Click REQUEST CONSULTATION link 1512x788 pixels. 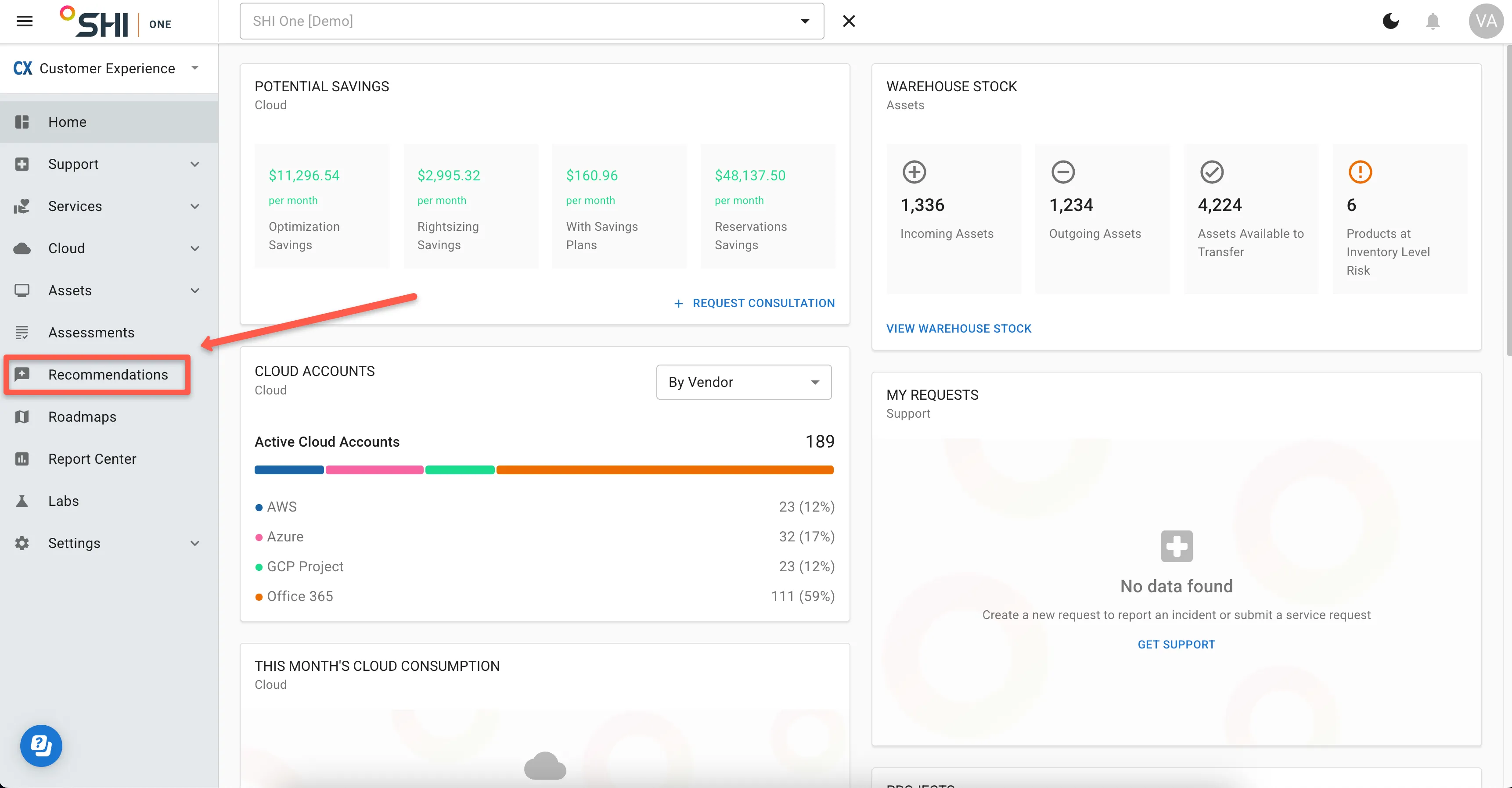[x=754, y=303]
